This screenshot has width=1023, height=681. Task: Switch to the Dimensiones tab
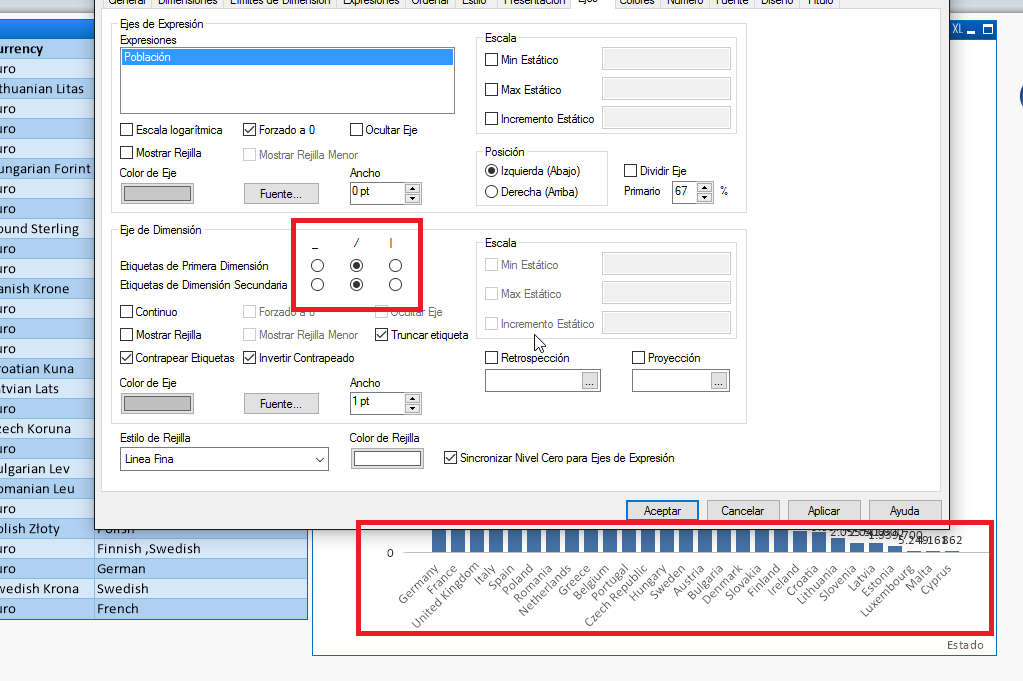188,3
